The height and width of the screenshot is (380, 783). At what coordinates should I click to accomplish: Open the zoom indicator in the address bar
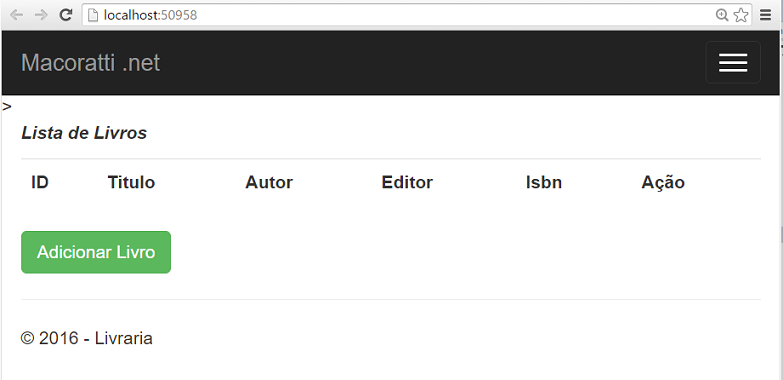722,15
